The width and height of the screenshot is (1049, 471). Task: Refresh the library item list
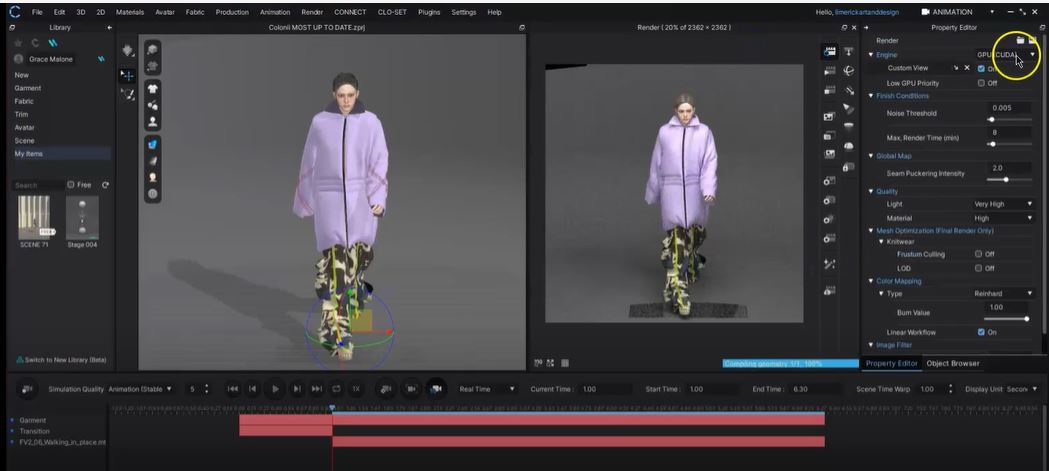pos(105,185)
